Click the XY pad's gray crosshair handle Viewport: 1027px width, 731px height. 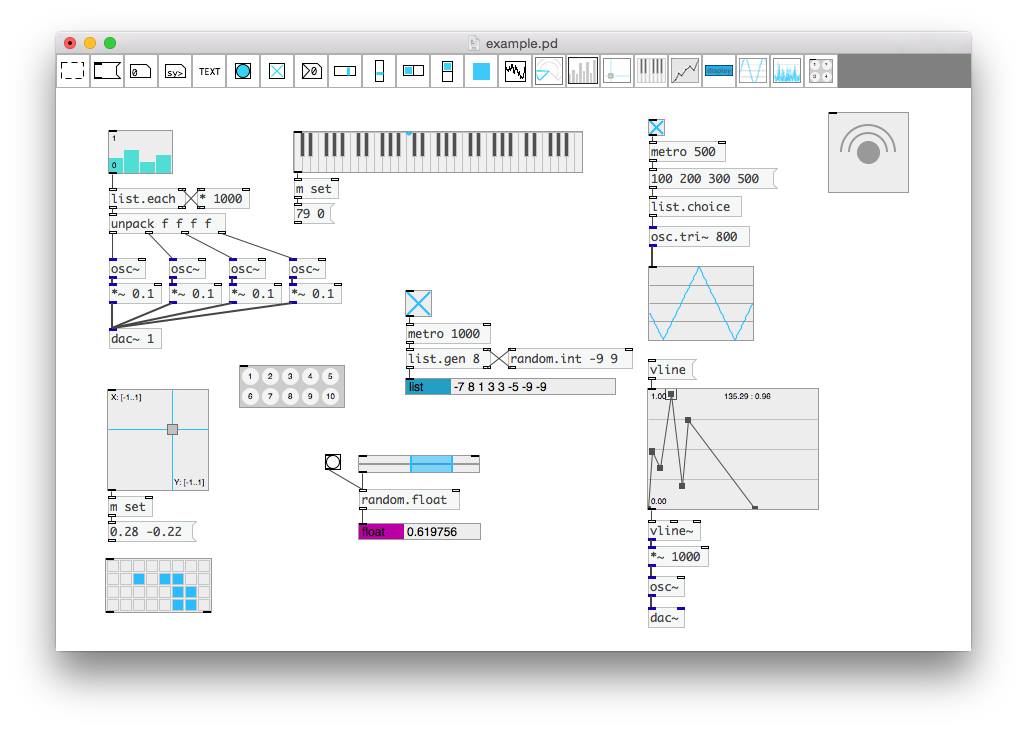coord(172,430)
